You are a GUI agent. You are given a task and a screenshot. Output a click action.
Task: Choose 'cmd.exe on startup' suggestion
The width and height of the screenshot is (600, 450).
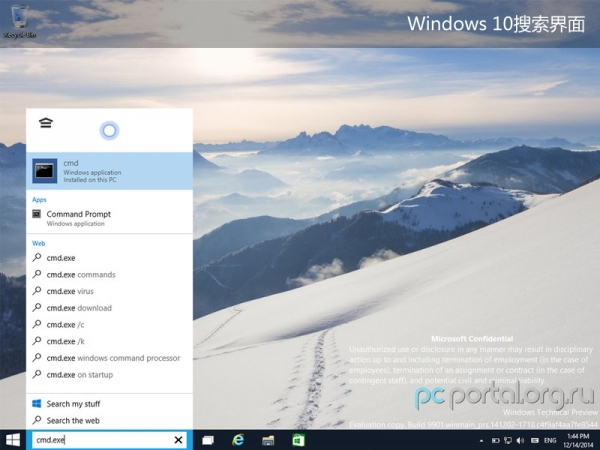[x=109, y=375]
